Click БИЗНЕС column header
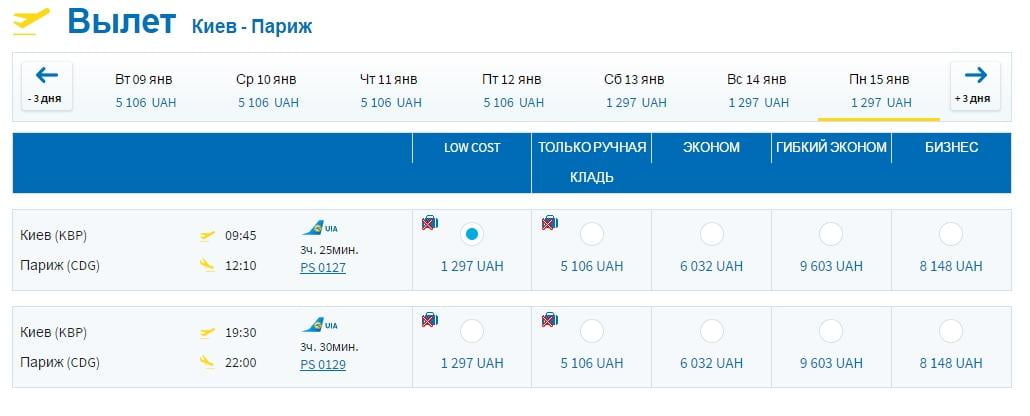This screenshot has height=416, width=1030. pos(951,148)
